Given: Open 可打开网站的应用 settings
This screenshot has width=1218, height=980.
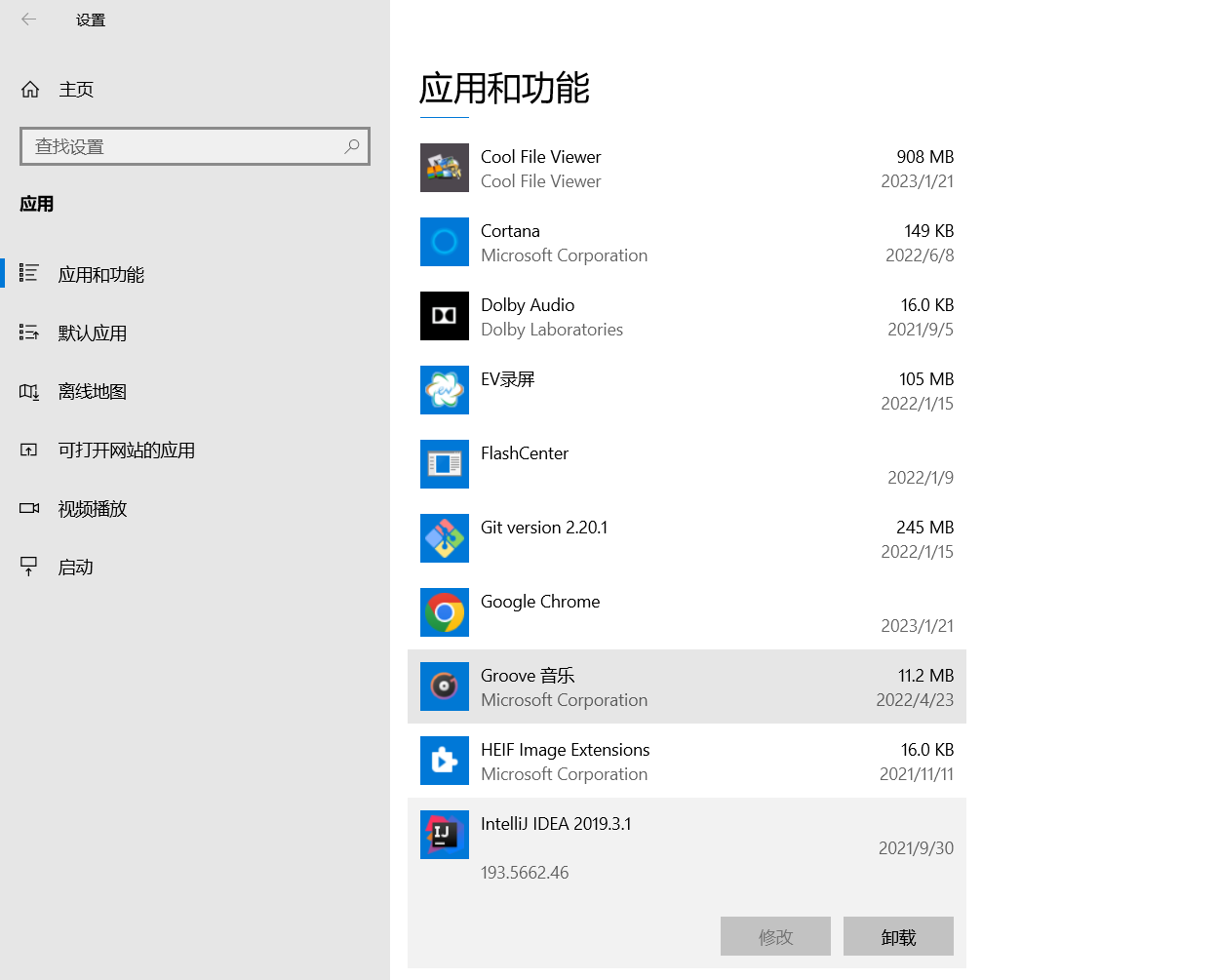Looking at the screenshot, I should click(x=195, y=450).
